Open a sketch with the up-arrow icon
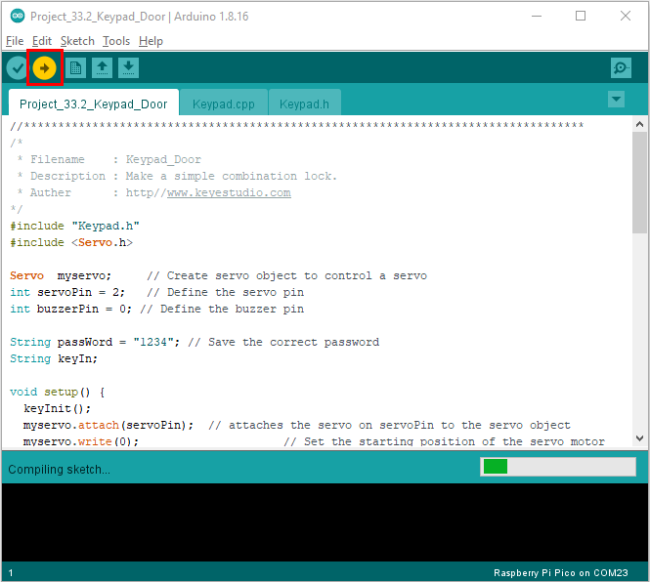 point(102,68)
